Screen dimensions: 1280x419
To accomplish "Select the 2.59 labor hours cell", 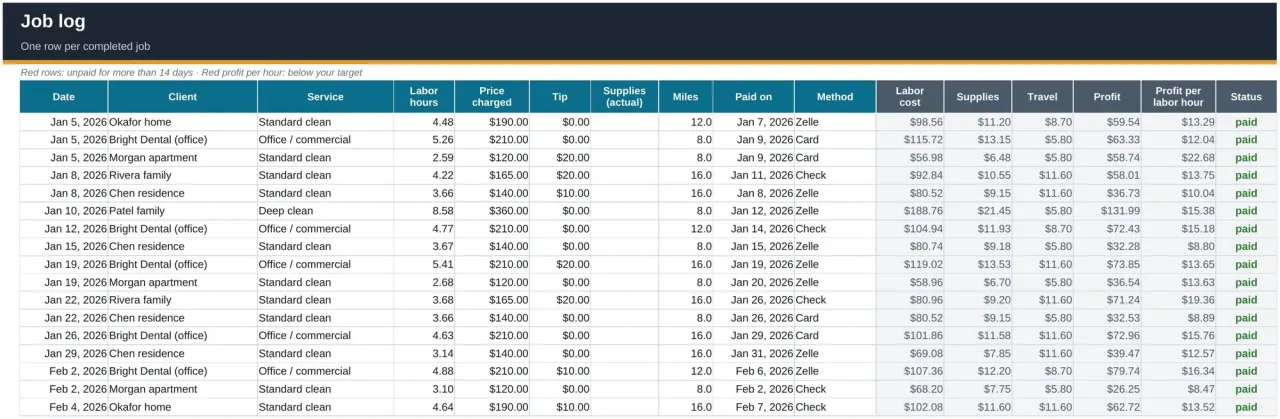I will tap(424, 158).
